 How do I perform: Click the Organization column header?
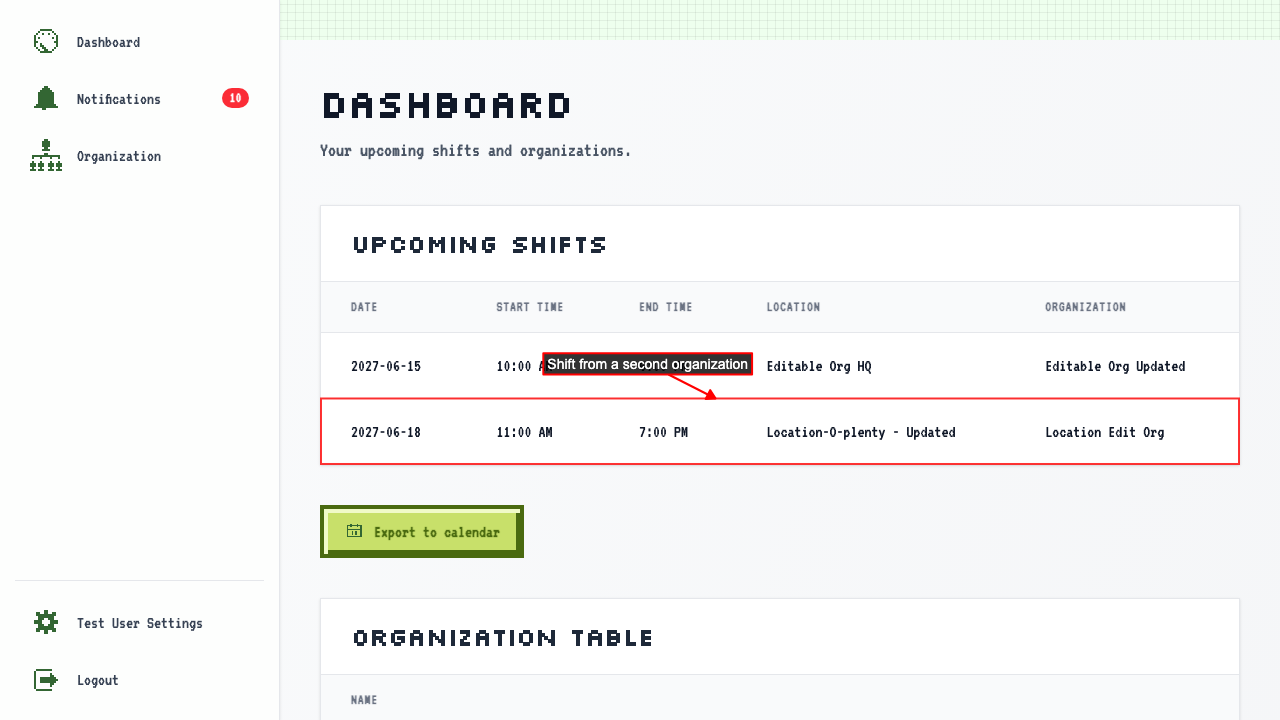click(x=1085, y=307)
